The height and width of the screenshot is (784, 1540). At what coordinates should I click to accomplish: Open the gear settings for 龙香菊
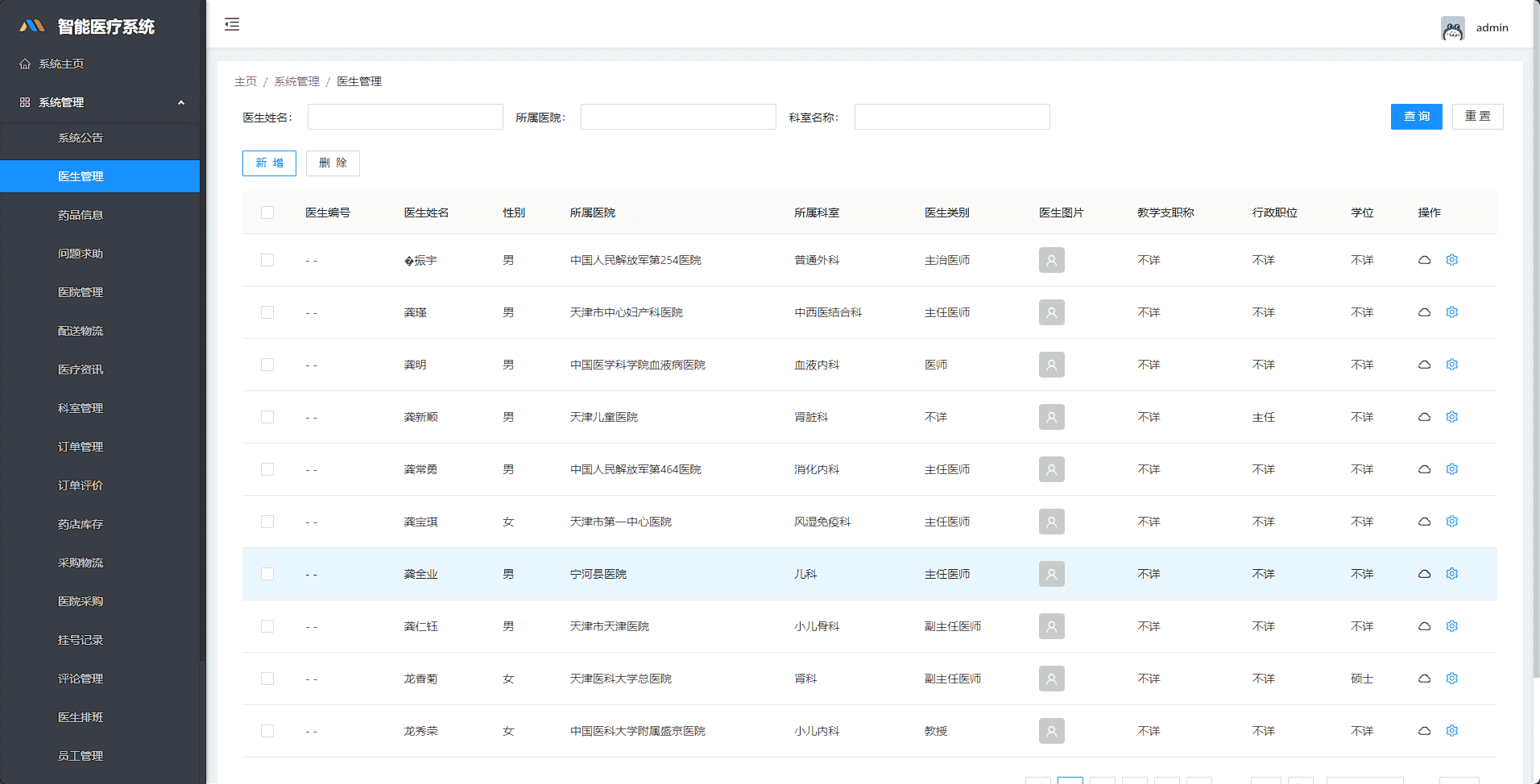pos(1452,679)
